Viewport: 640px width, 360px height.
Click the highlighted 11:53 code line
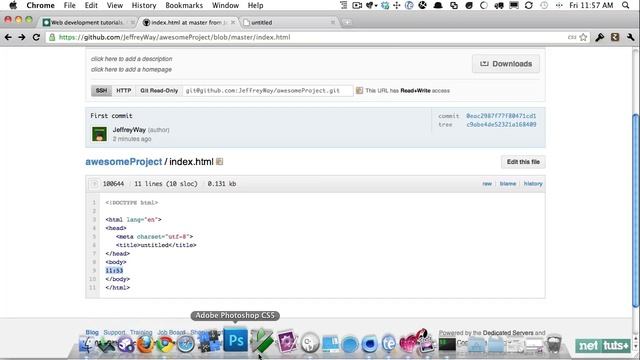[x=114, y=271]
